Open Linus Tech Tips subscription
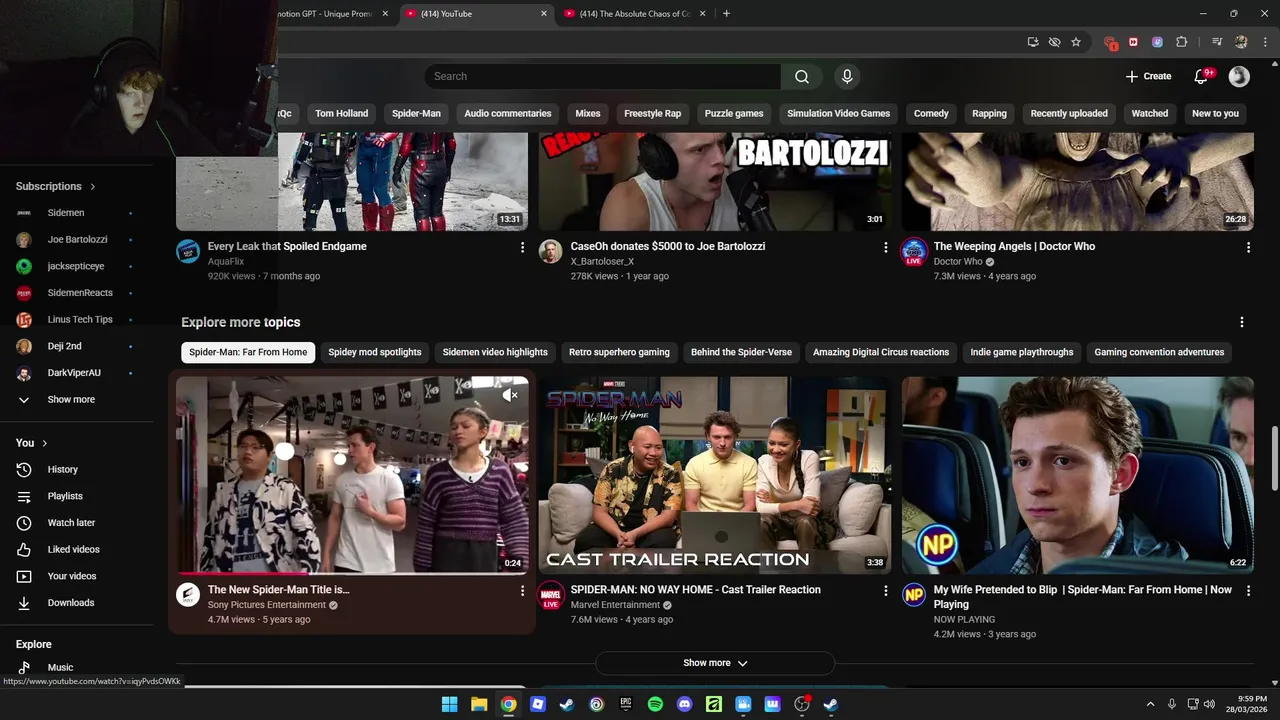The width and height of the screenshot is (1280, 720). (78, 320)
